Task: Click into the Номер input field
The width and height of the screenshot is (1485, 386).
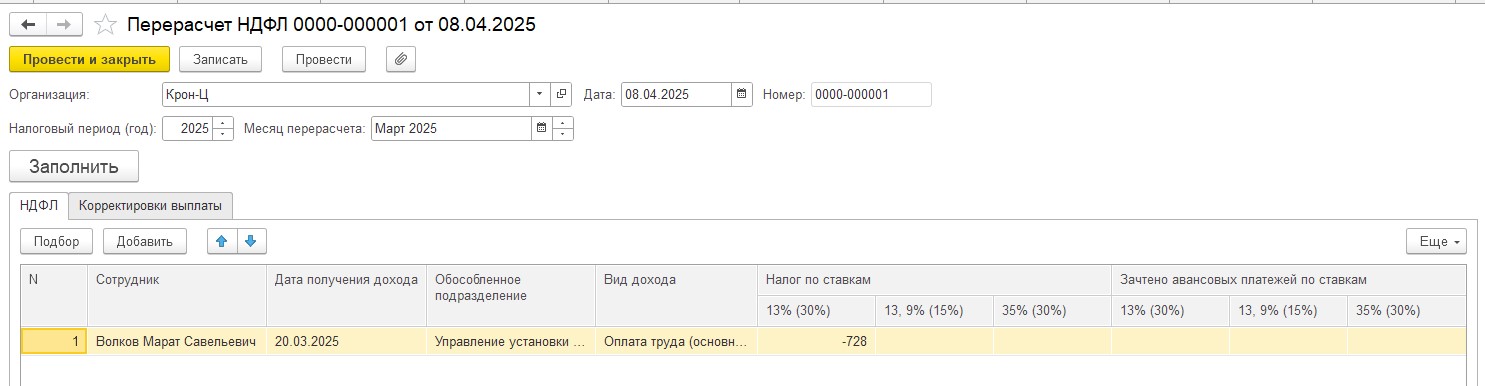Action: tap(871, 95)
